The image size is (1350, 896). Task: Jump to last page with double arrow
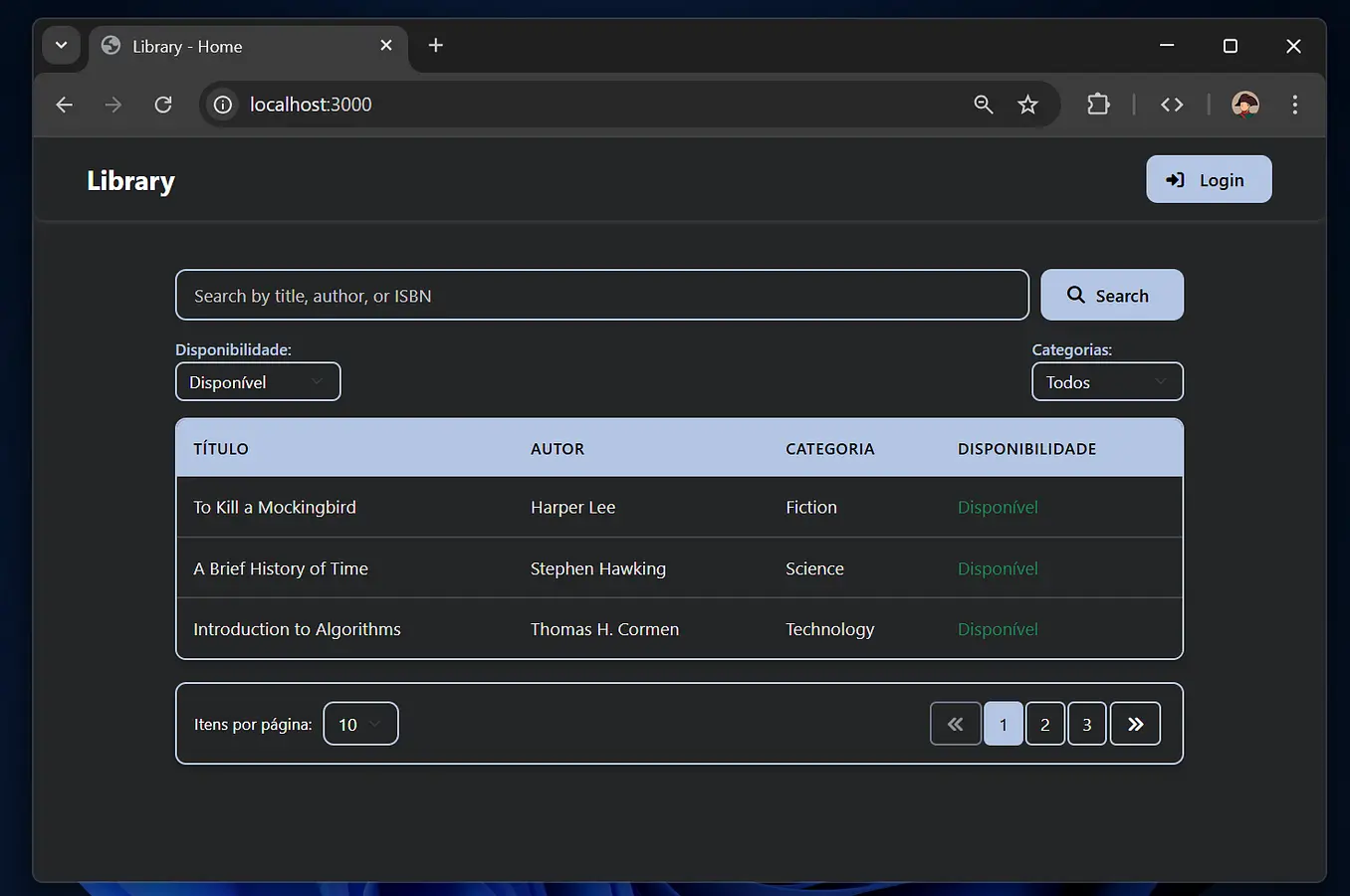(1135, 724)
